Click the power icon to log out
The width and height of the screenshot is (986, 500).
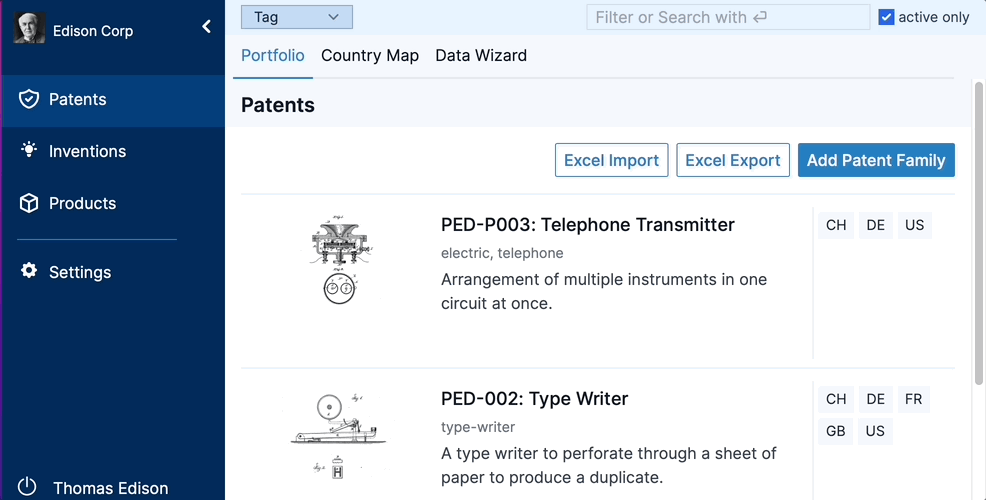pos(27,487)
